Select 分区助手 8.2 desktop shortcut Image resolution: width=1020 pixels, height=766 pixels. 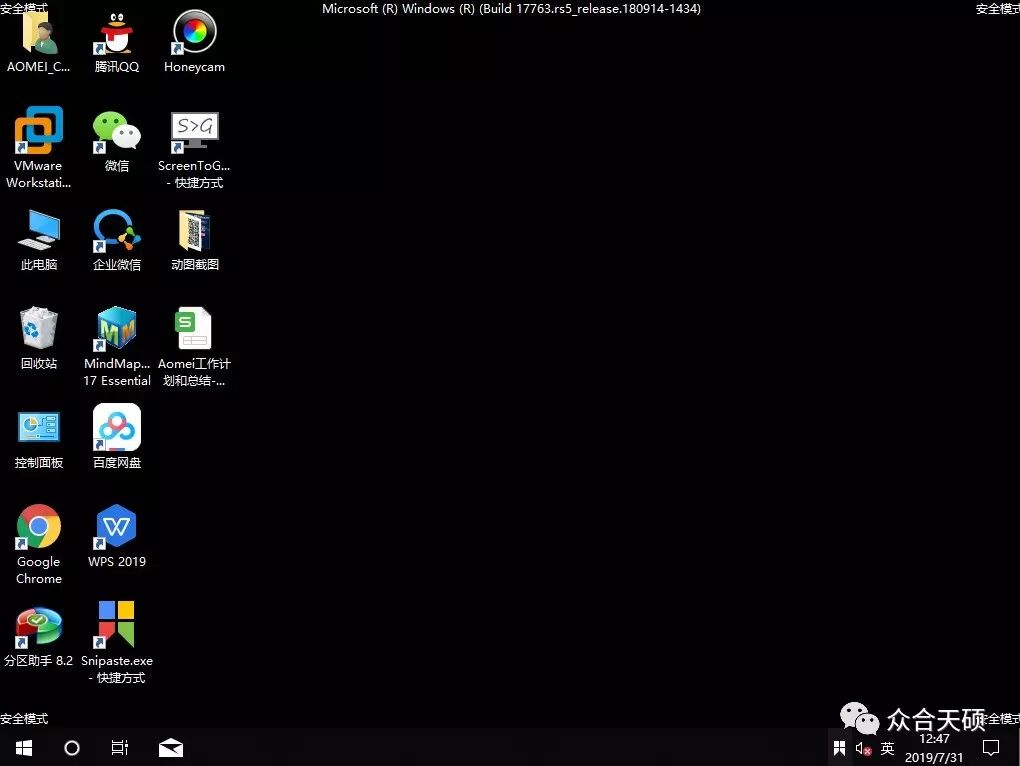tap(38, 627)
